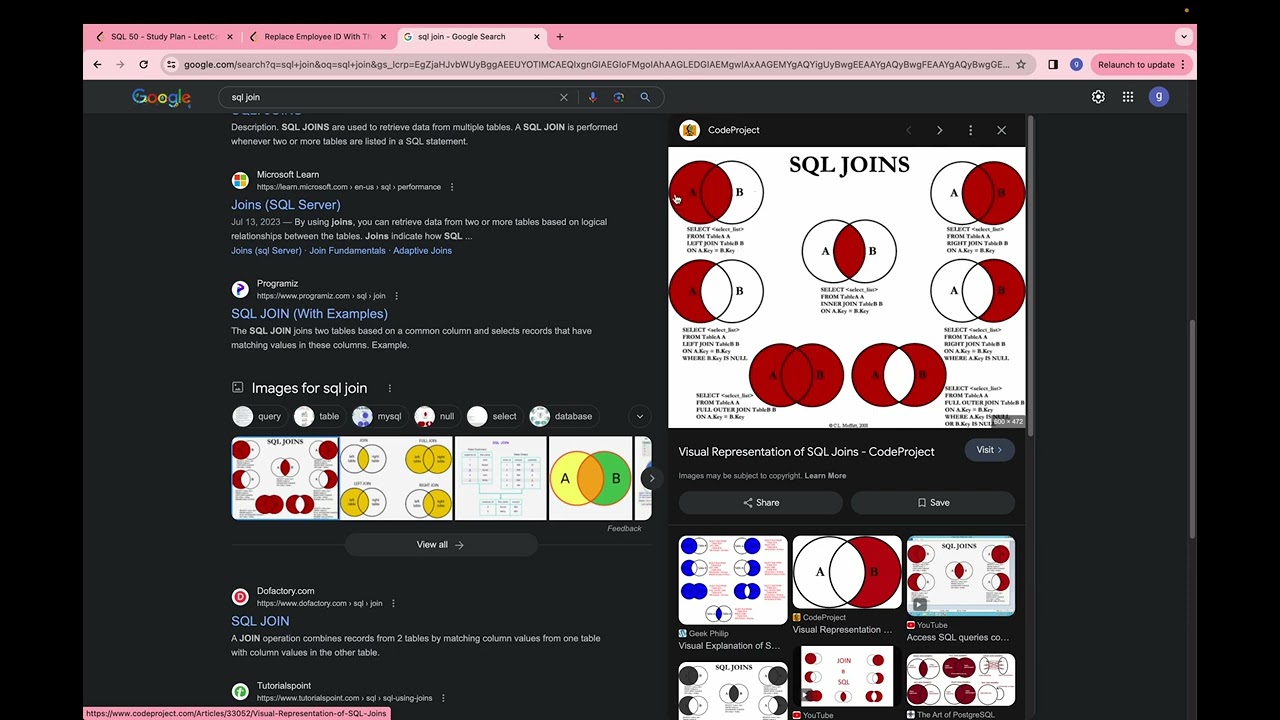Close the sql join Google Search tab

pyautogui.click(x=537, y=37)
